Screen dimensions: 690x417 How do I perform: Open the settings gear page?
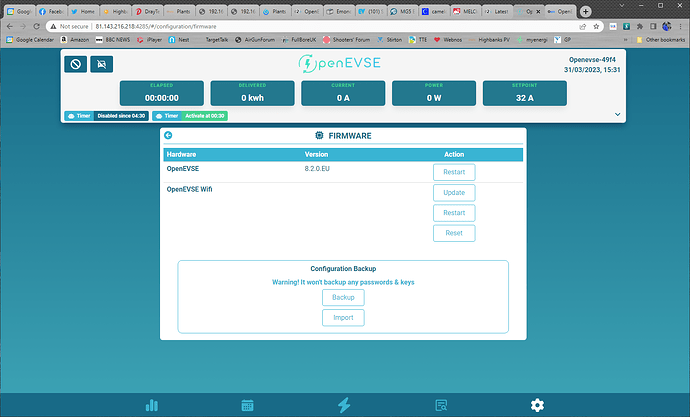(x=537, y=405)
